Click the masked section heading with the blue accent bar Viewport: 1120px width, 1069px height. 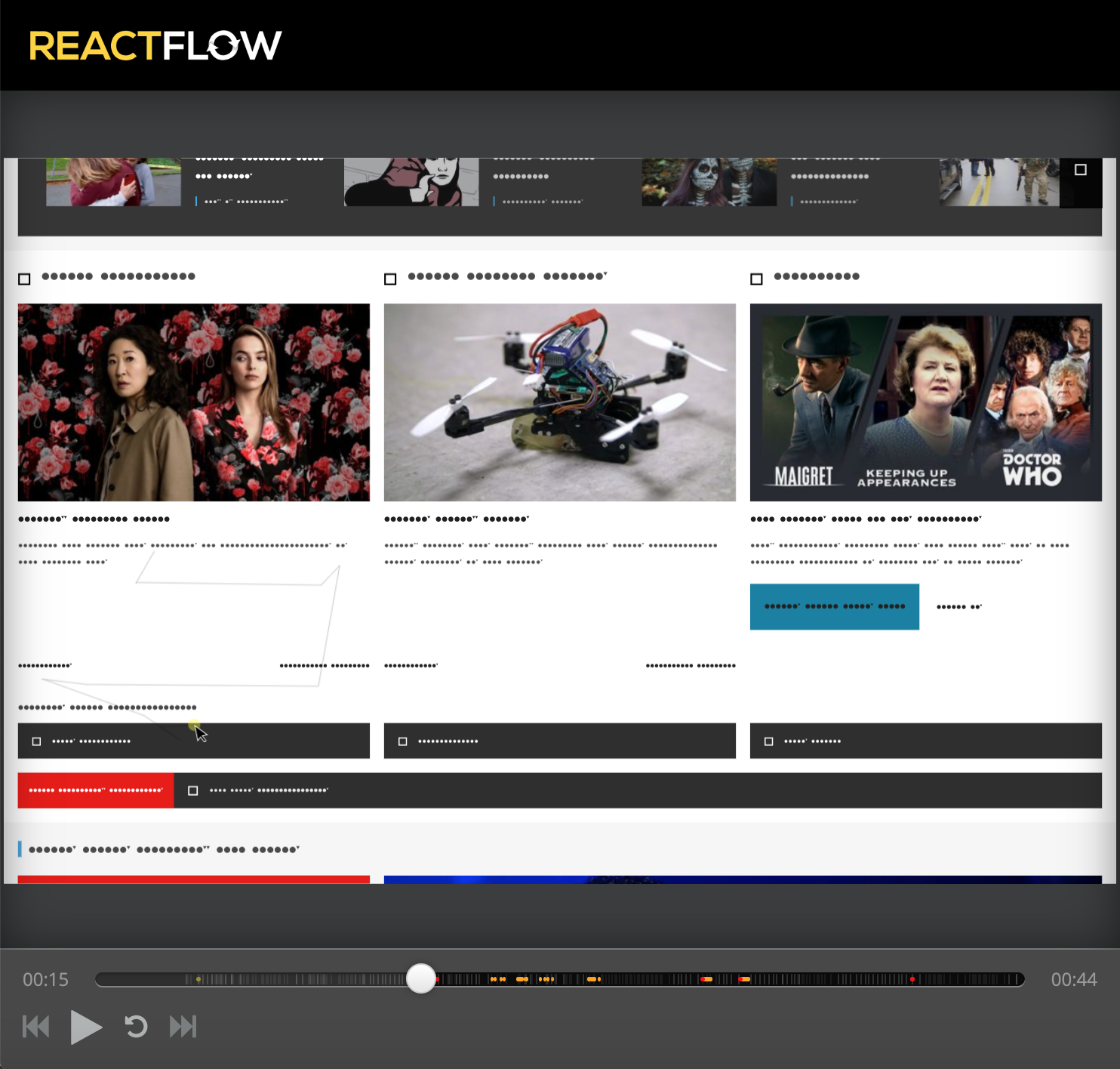(164, 849)
